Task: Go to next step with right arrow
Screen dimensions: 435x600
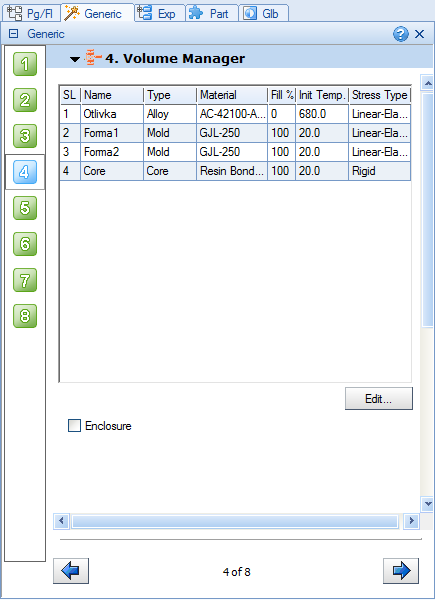Action: click(401, 571)
